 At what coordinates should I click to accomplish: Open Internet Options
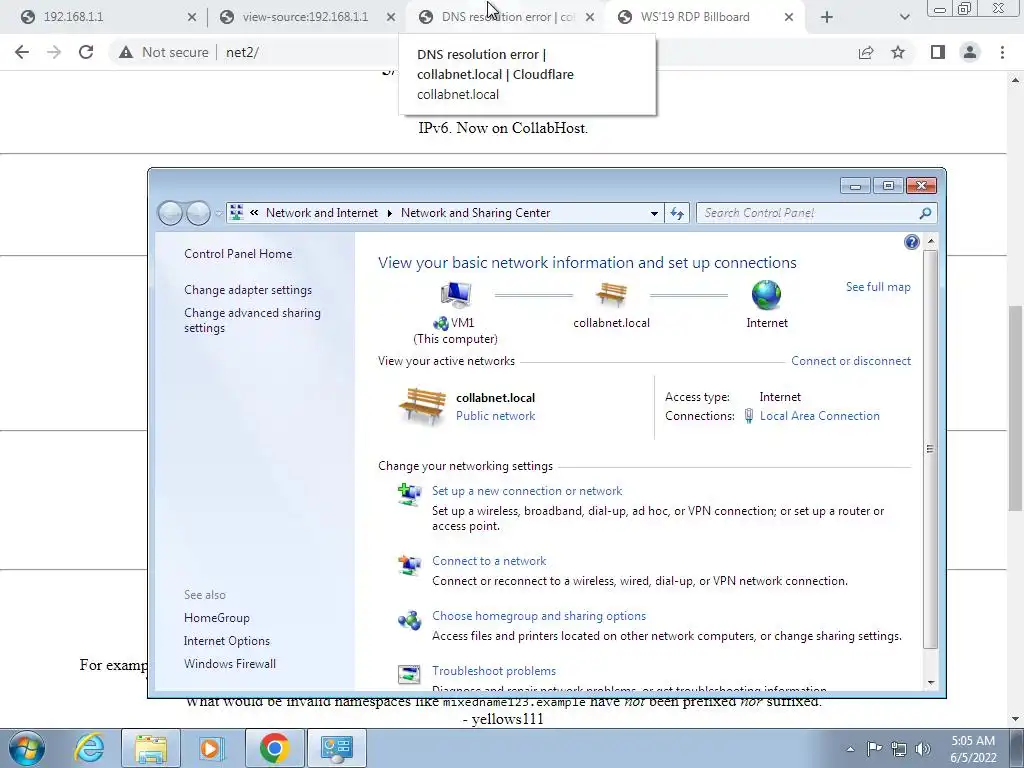click(x=227, y=641)
